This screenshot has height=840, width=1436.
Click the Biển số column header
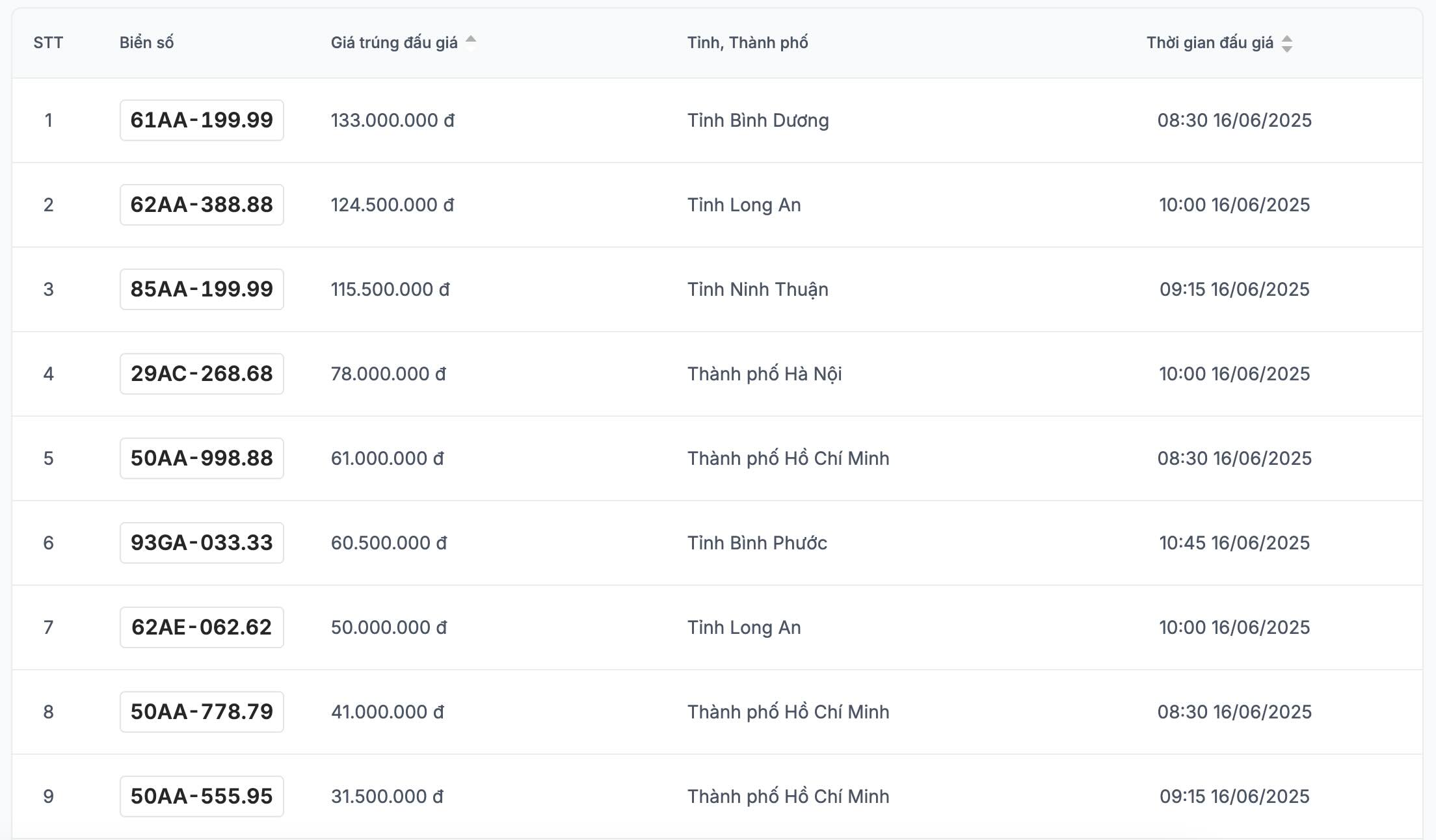pos(146,43)
